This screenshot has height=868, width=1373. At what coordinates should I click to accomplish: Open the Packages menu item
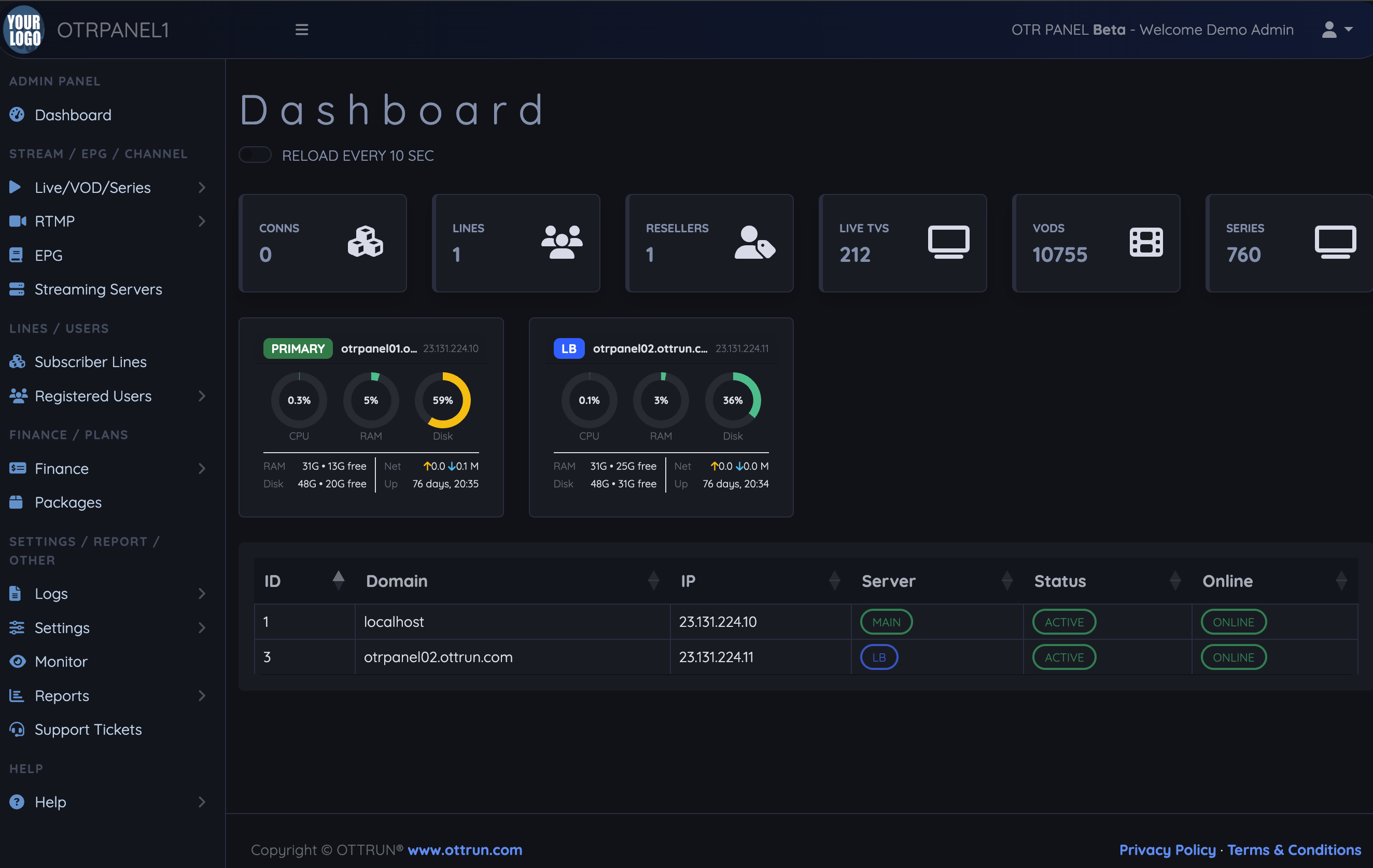(x=68, y=502)
